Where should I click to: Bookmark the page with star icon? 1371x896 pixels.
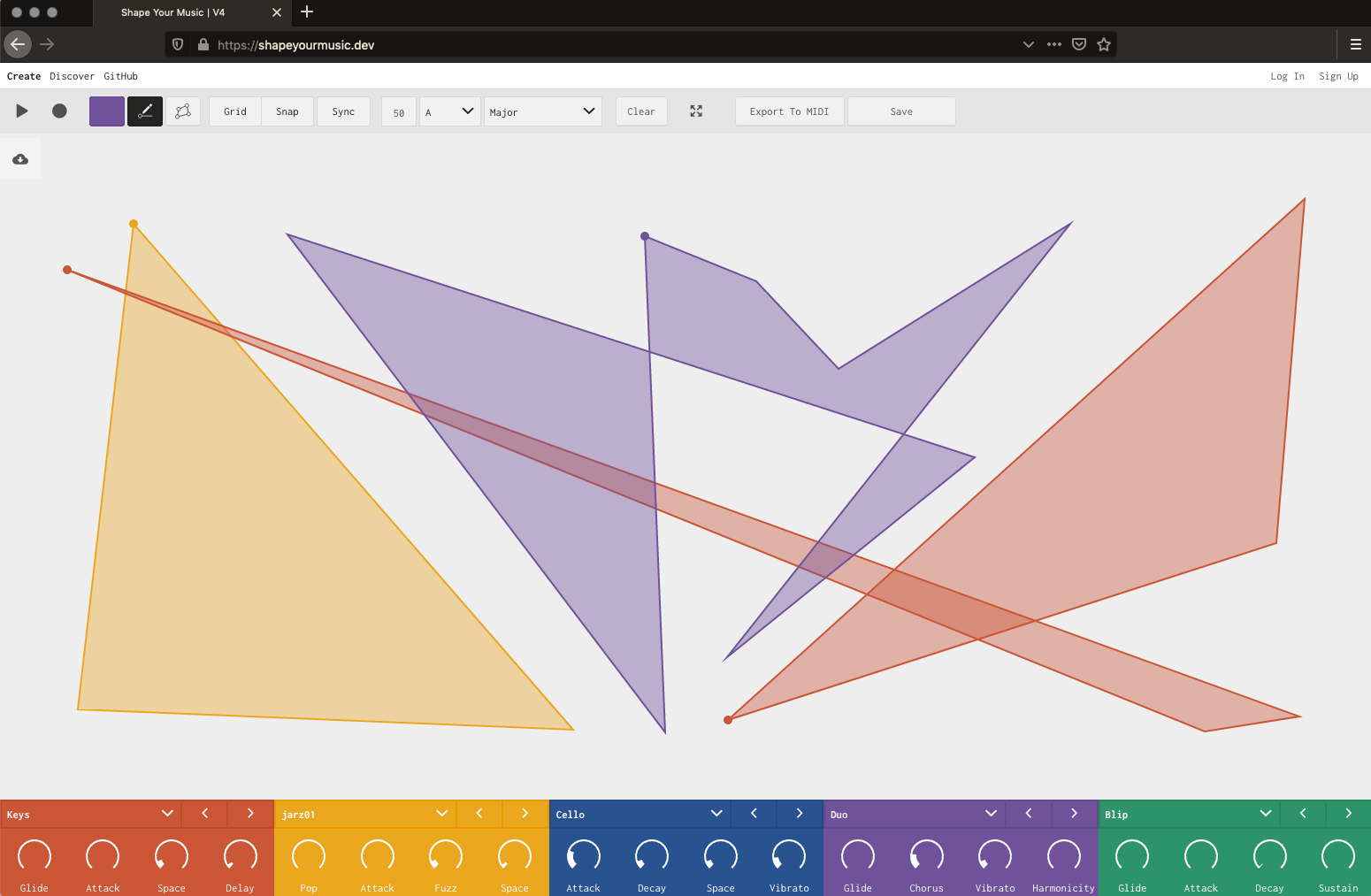coord(1104,44)
